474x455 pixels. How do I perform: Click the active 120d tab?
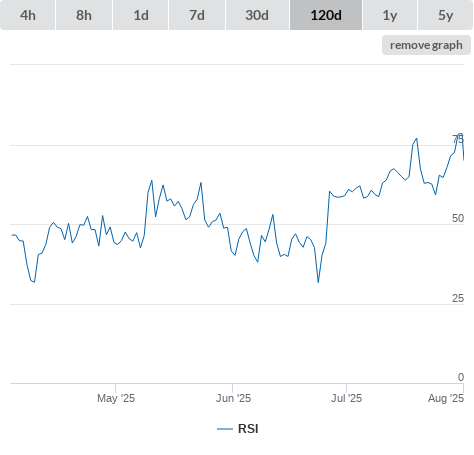click(x=326, y=15)
